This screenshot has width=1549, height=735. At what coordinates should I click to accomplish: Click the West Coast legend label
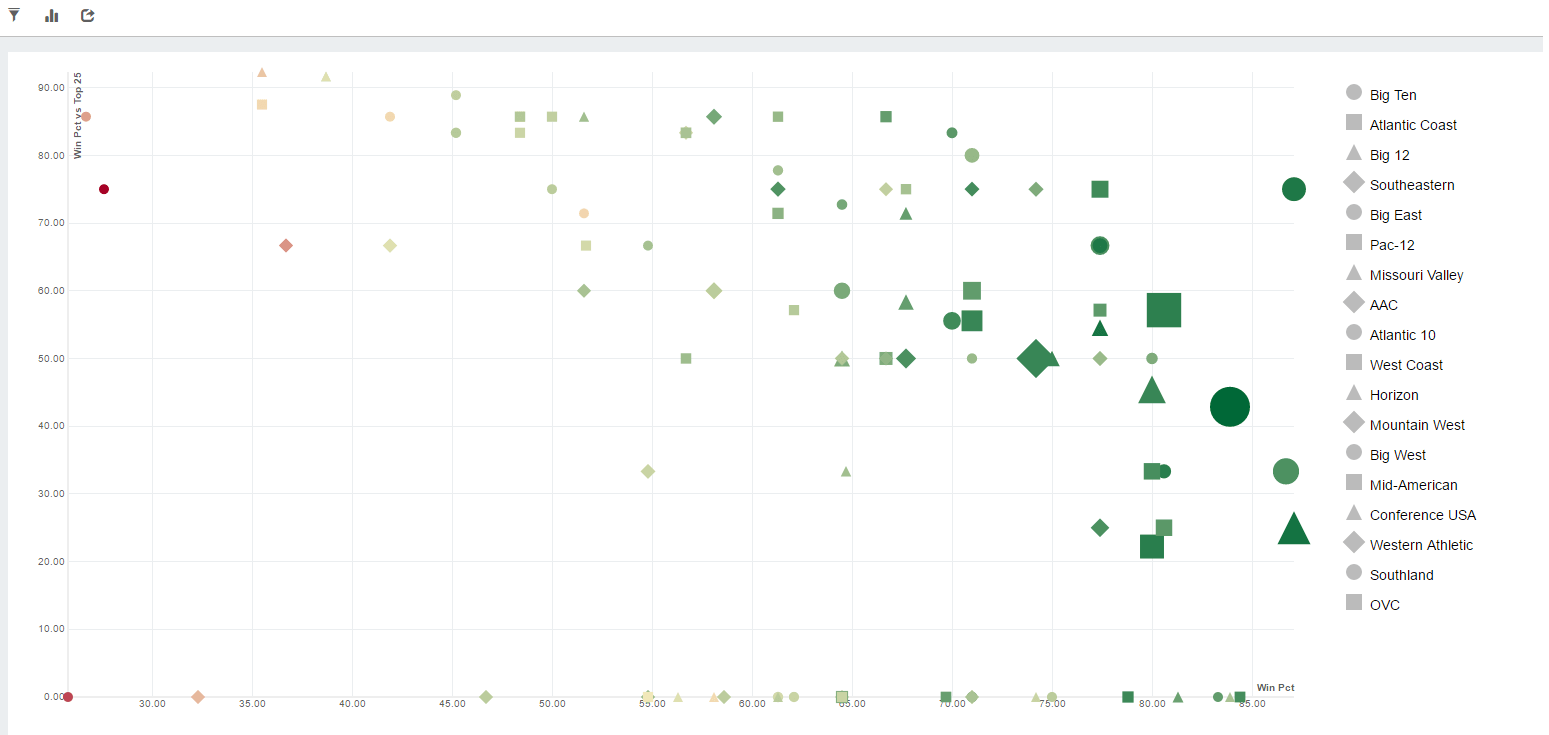[x=1406, y=365]
